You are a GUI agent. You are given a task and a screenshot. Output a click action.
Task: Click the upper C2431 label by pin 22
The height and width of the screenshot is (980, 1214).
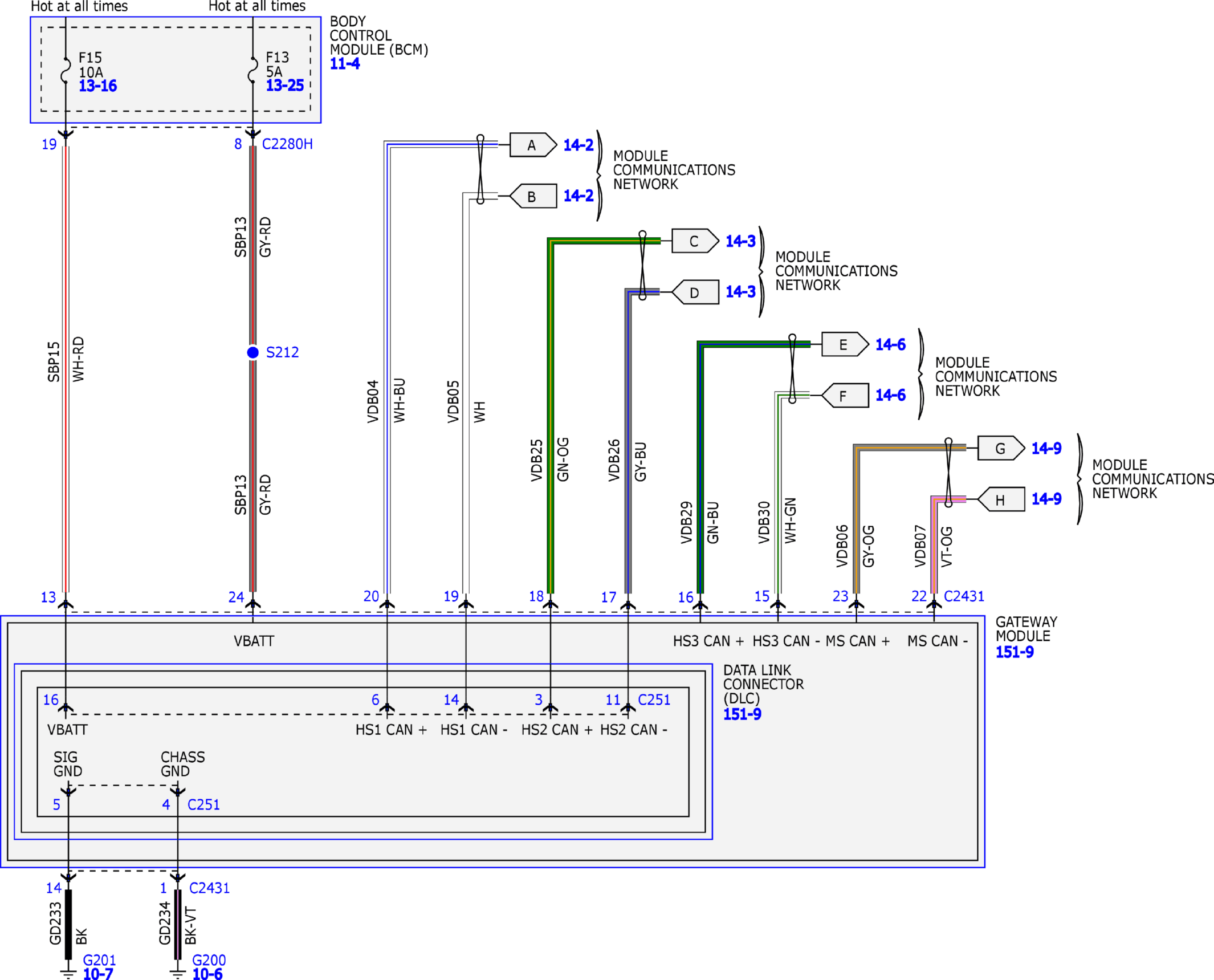click(x=964, y=596)
